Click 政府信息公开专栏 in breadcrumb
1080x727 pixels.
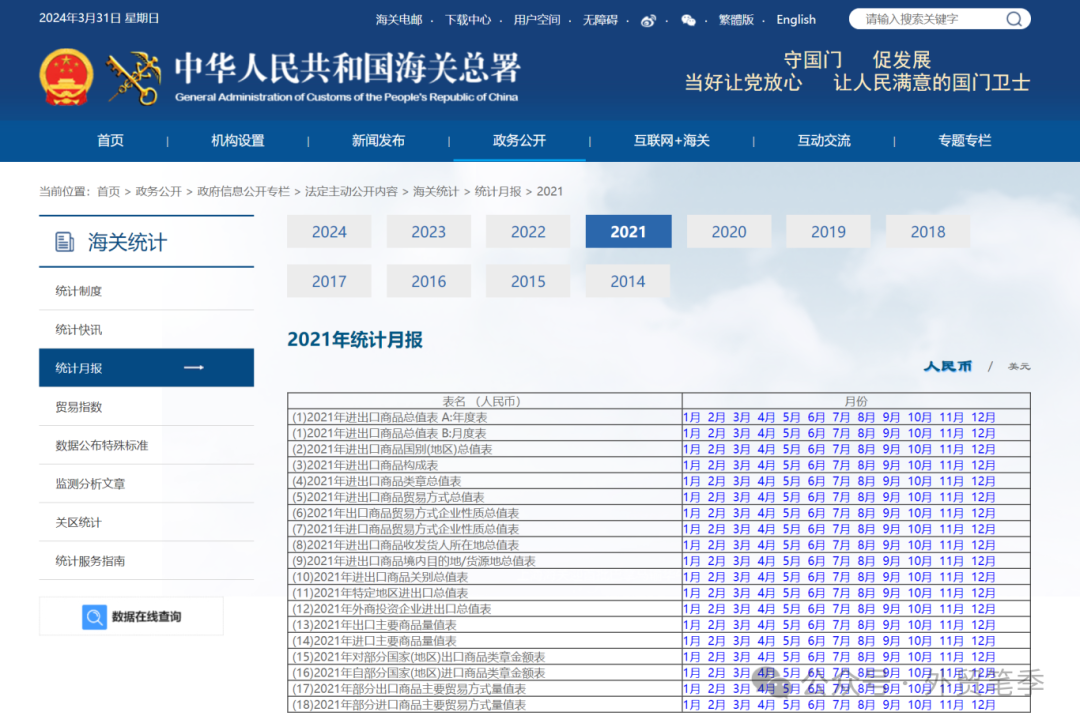pyautogui.click(x=243, y=192)
